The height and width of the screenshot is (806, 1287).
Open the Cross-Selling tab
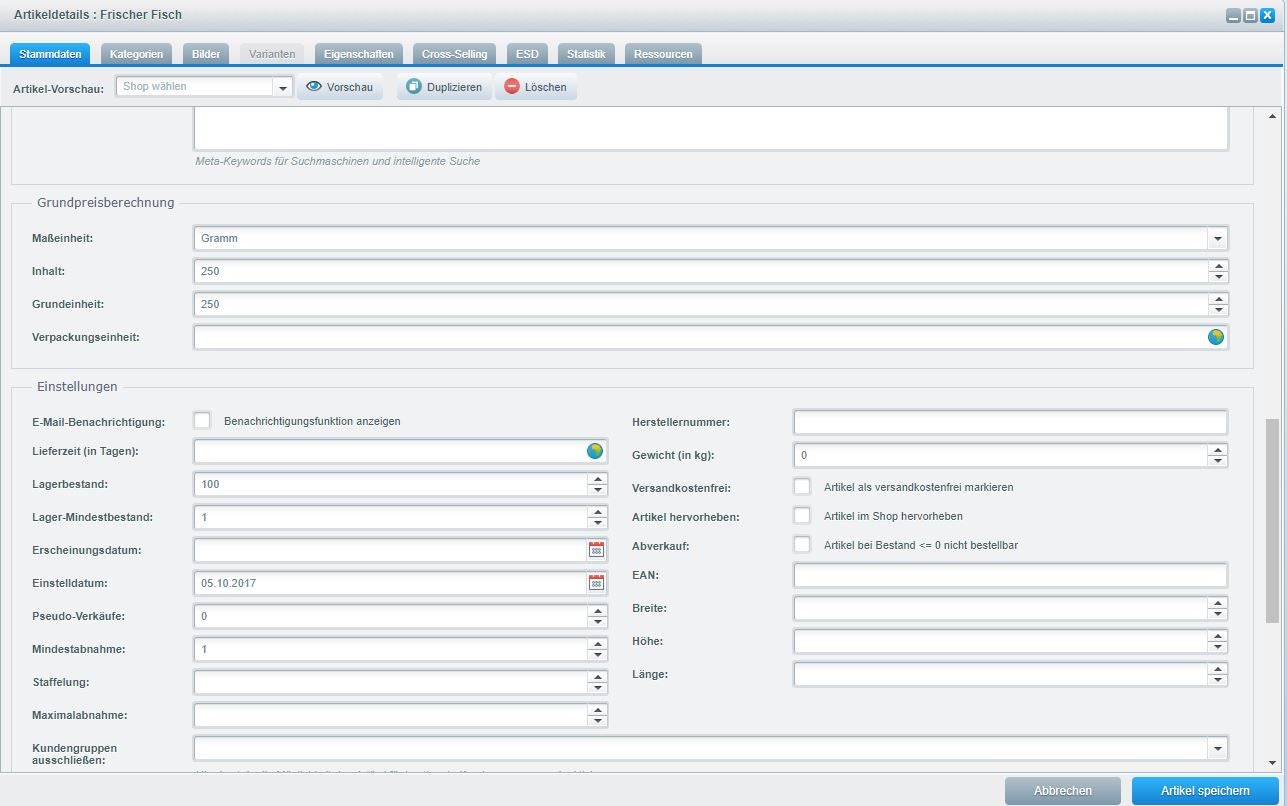pyautogui.click(x=455, y=54)
